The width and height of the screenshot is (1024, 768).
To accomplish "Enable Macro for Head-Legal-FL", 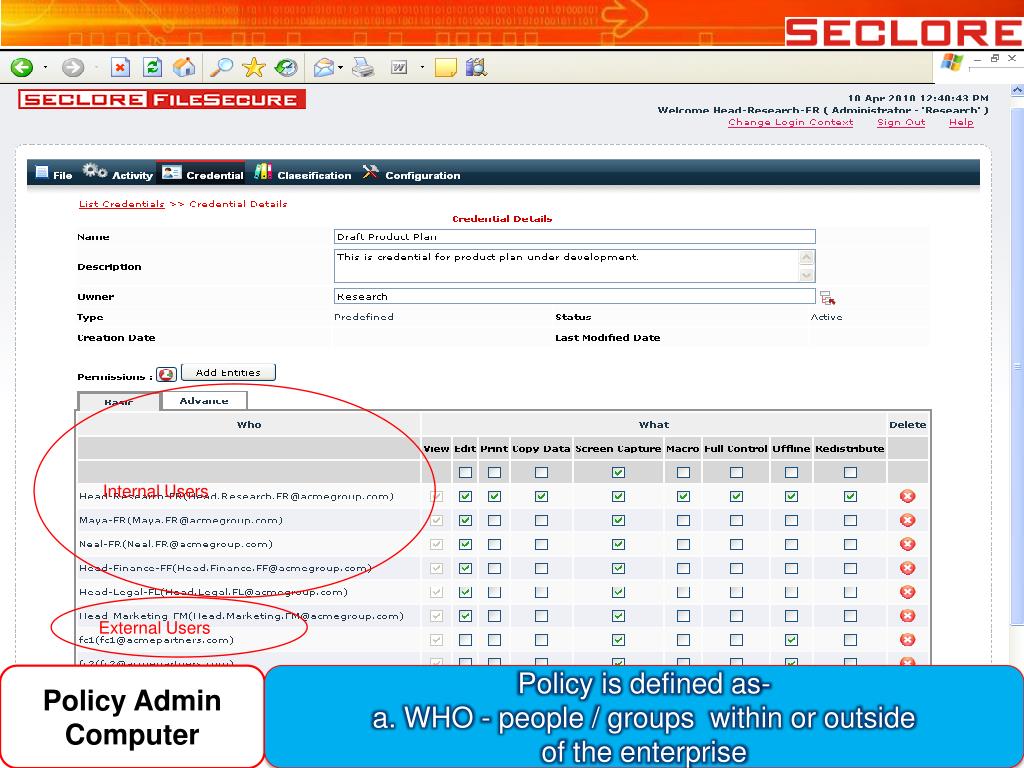I will pyautogui.click(x=683, y=592).
